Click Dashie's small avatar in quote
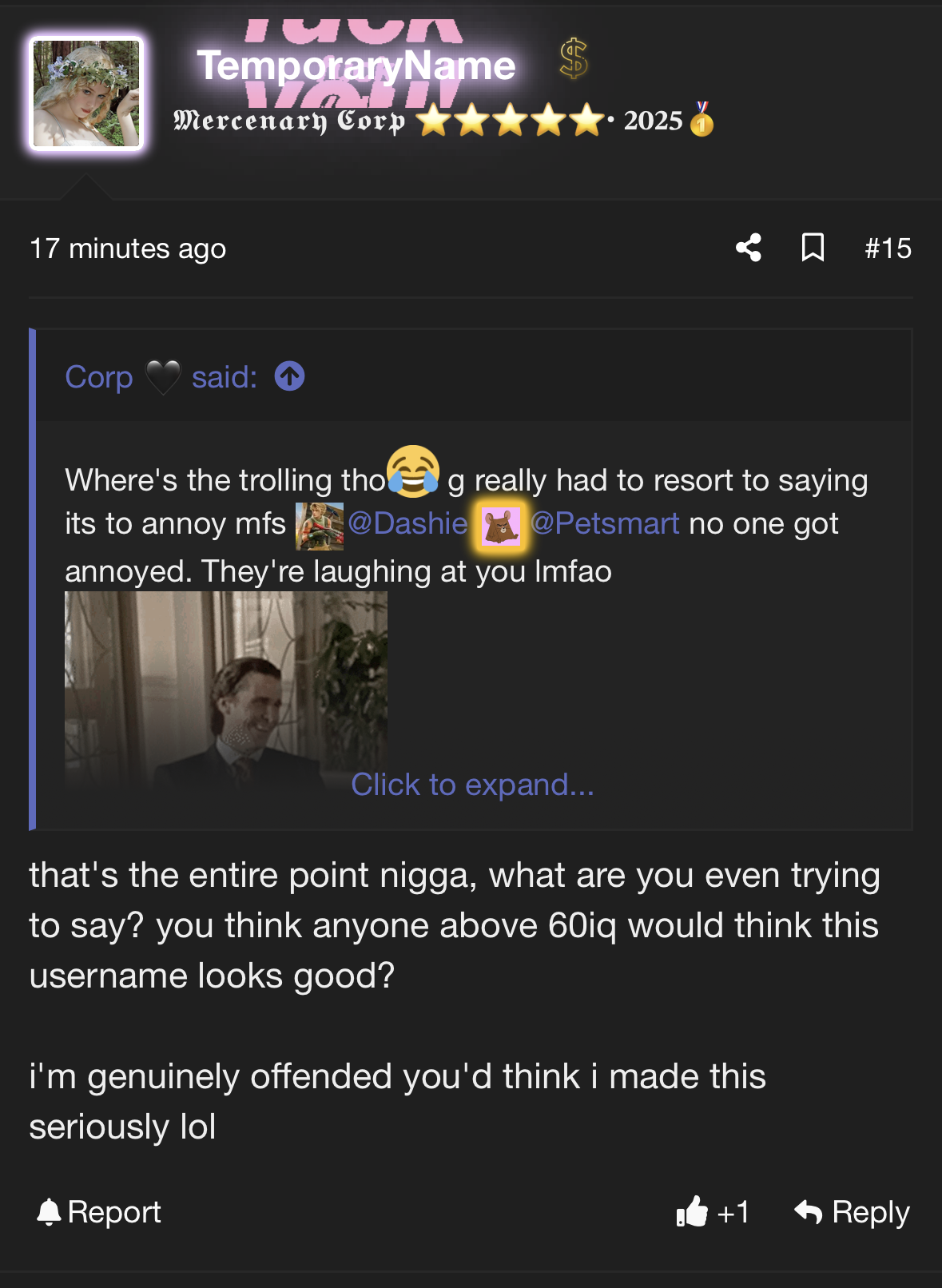 [320, 526]
